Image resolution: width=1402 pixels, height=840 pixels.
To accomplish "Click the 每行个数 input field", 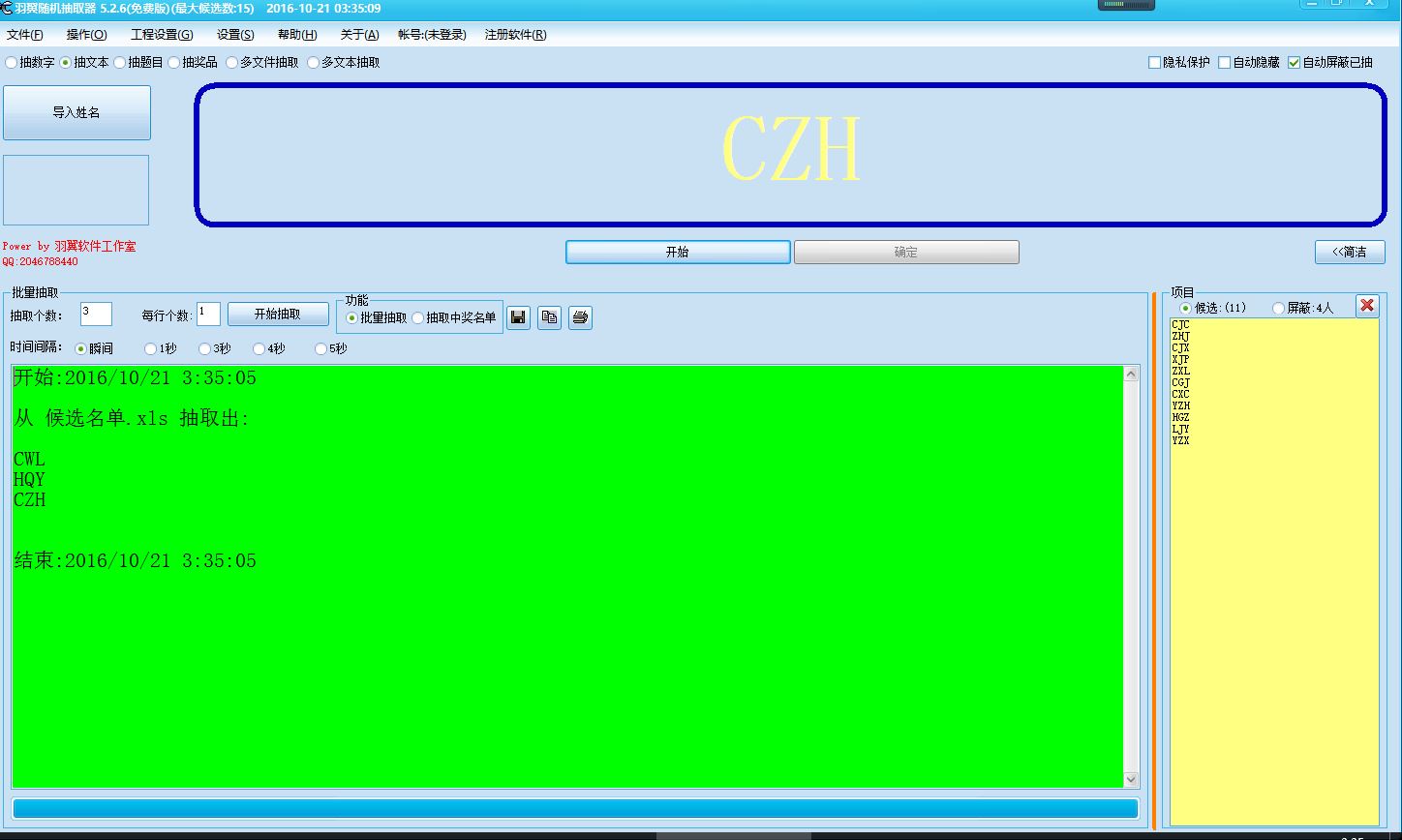I will click(208, 314).
